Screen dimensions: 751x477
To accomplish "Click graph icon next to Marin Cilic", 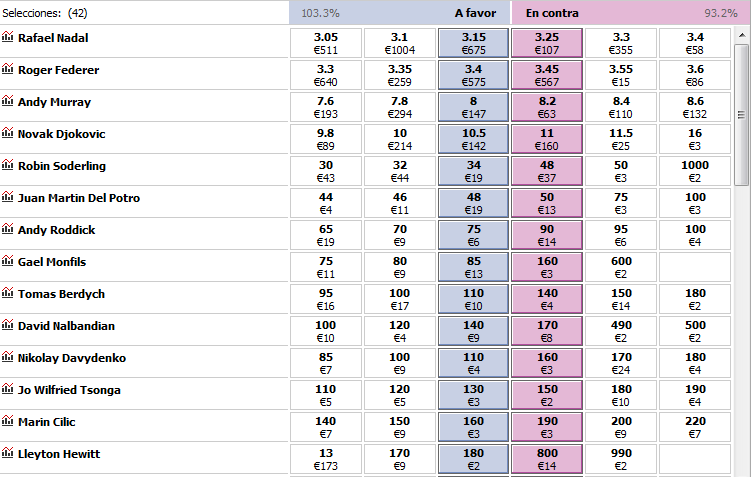I will (8, 422).
